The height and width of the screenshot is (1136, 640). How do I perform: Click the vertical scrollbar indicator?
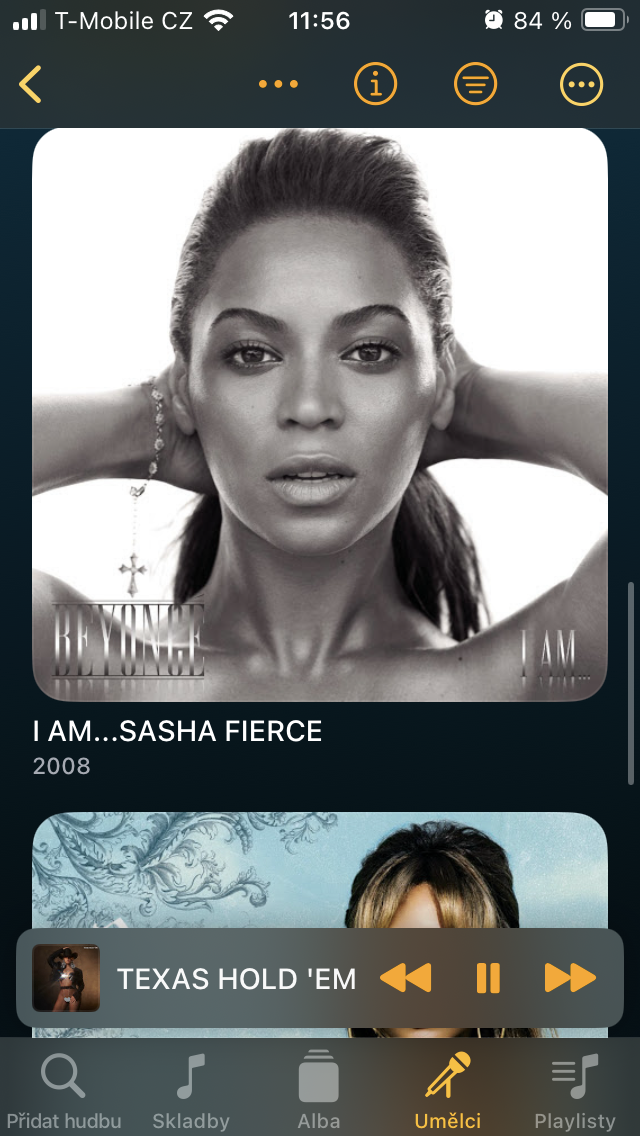click(x=631, y=681)
